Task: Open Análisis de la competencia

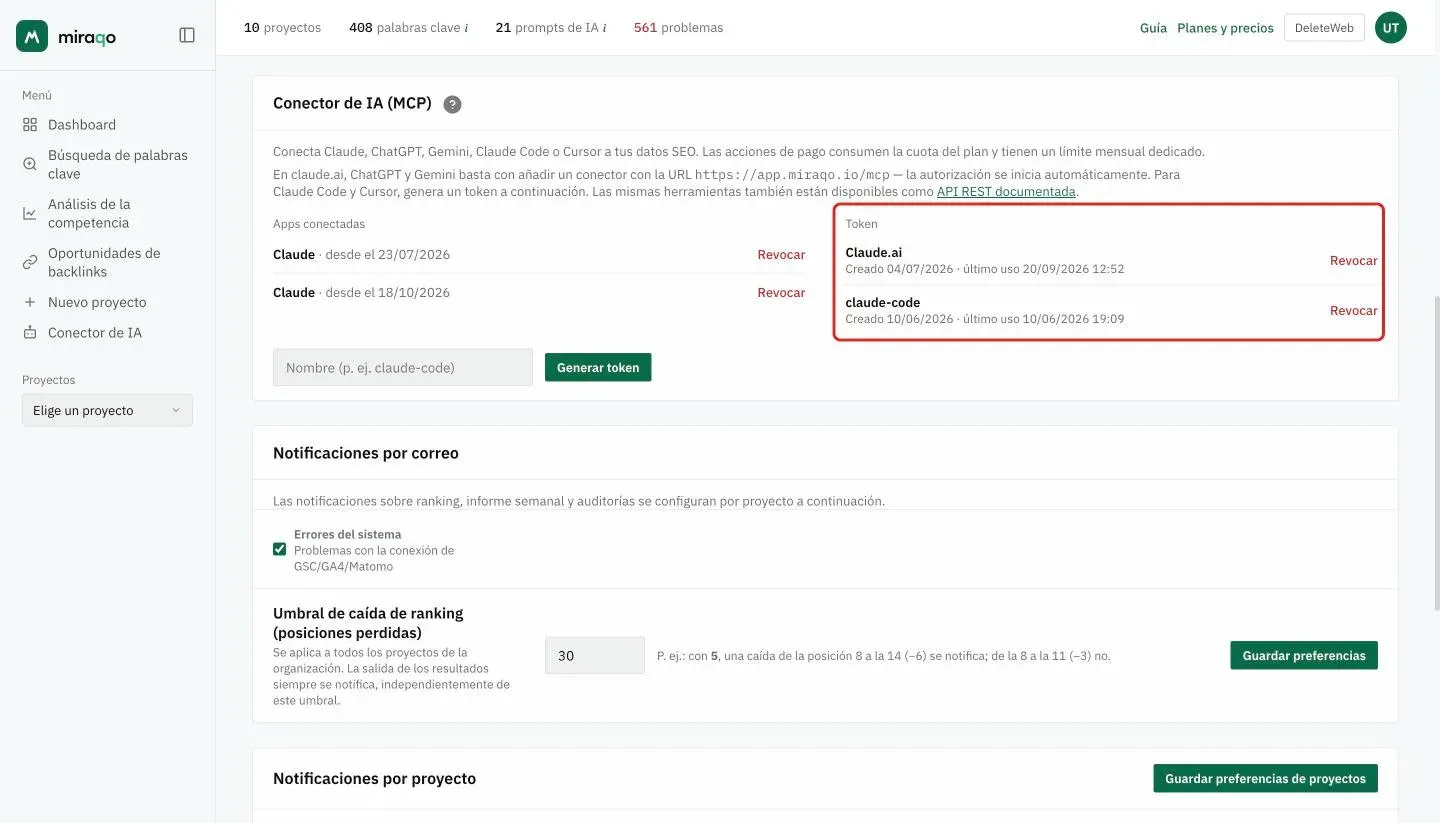Action: pos(89,213)
